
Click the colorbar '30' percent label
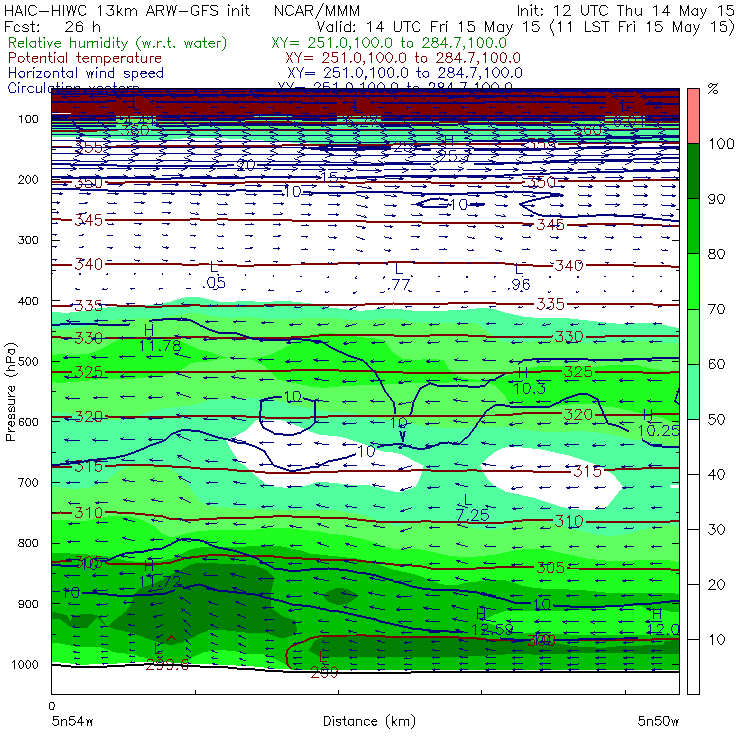tap(716, 530)
